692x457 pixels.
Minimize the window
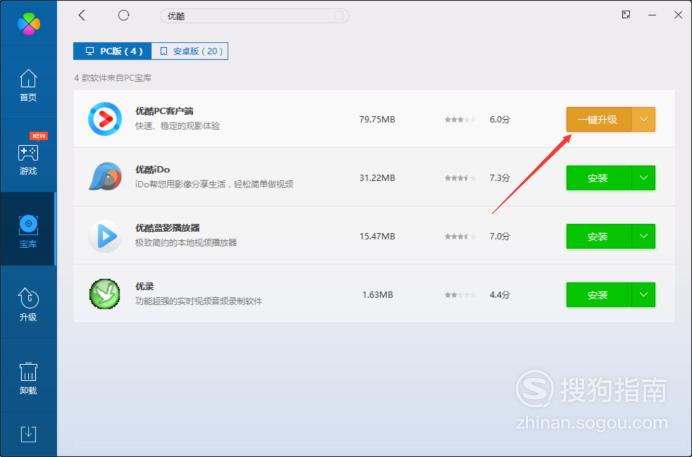[x=652, y=15]
